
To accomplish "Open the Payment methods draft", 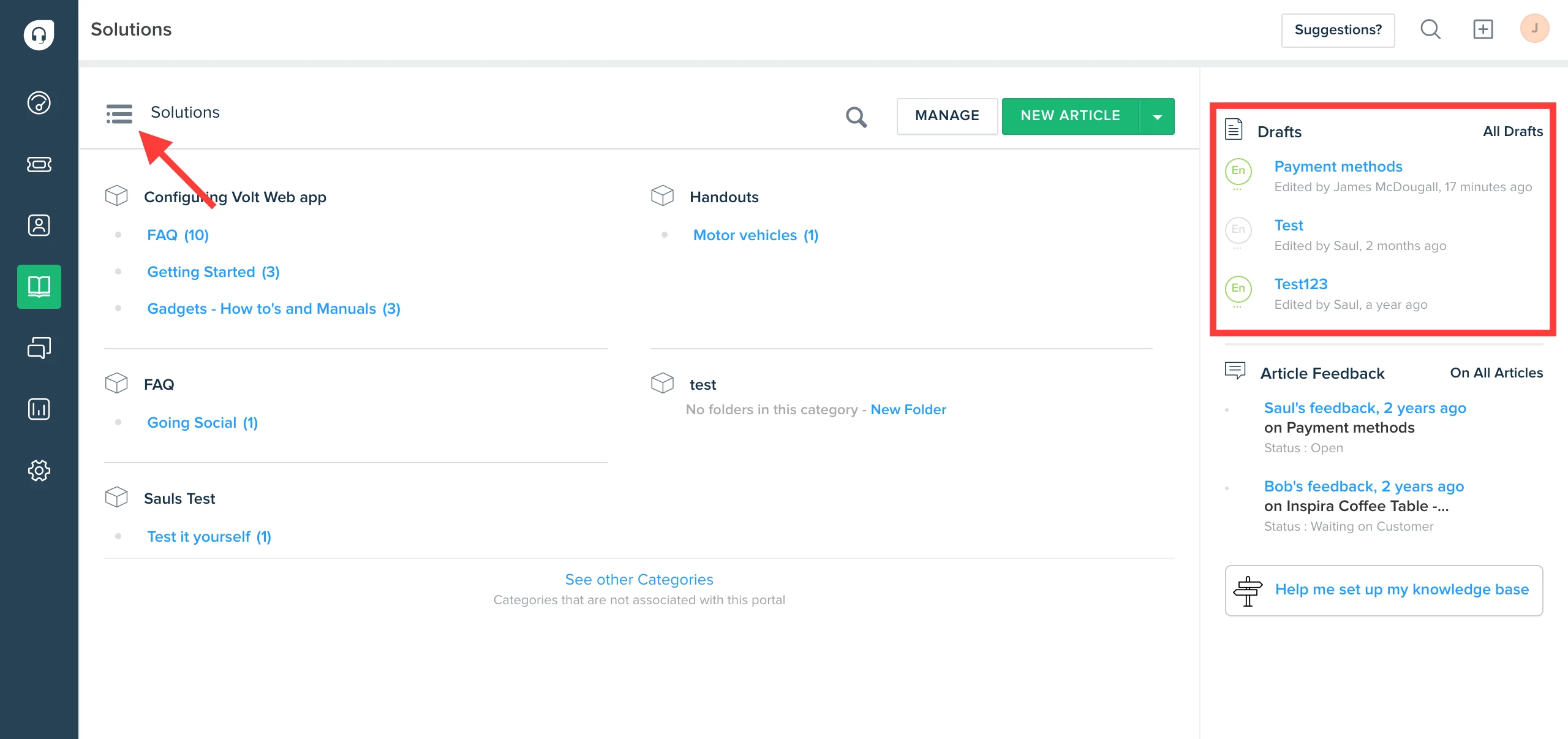I will [x=1338, y=167].
